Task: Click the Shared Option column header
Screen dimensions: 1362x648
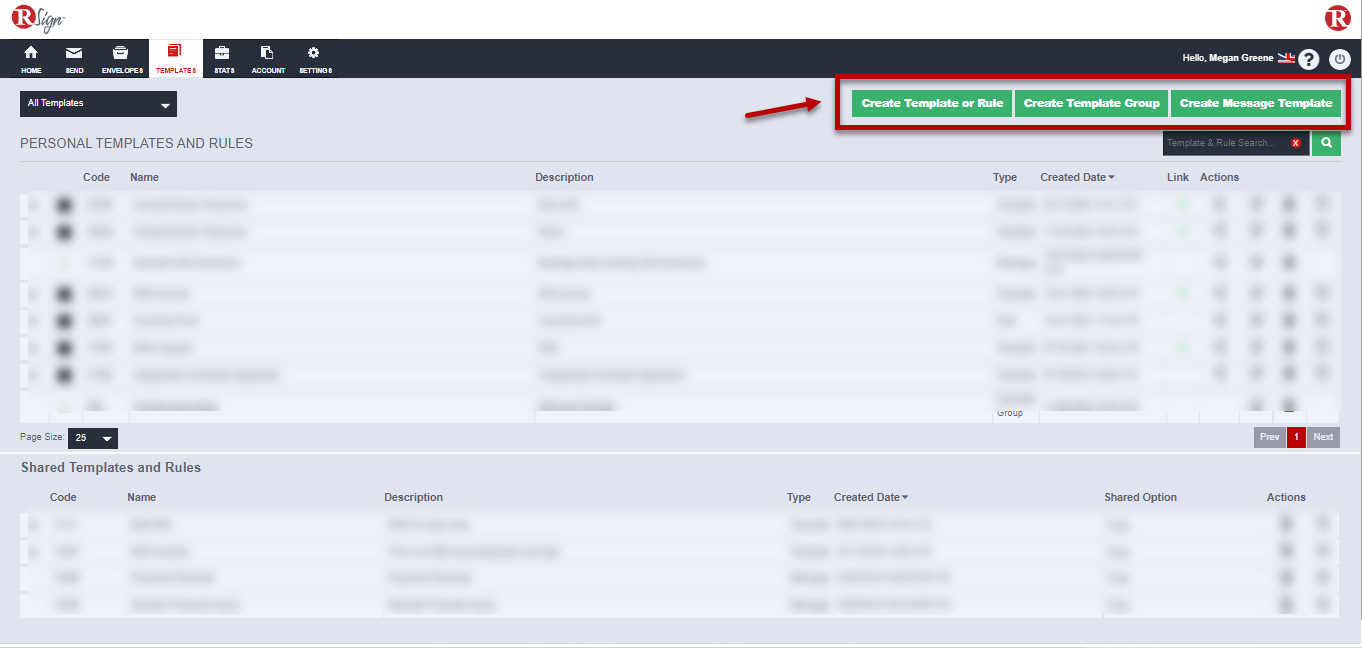Action: (x=1140, y=497)
